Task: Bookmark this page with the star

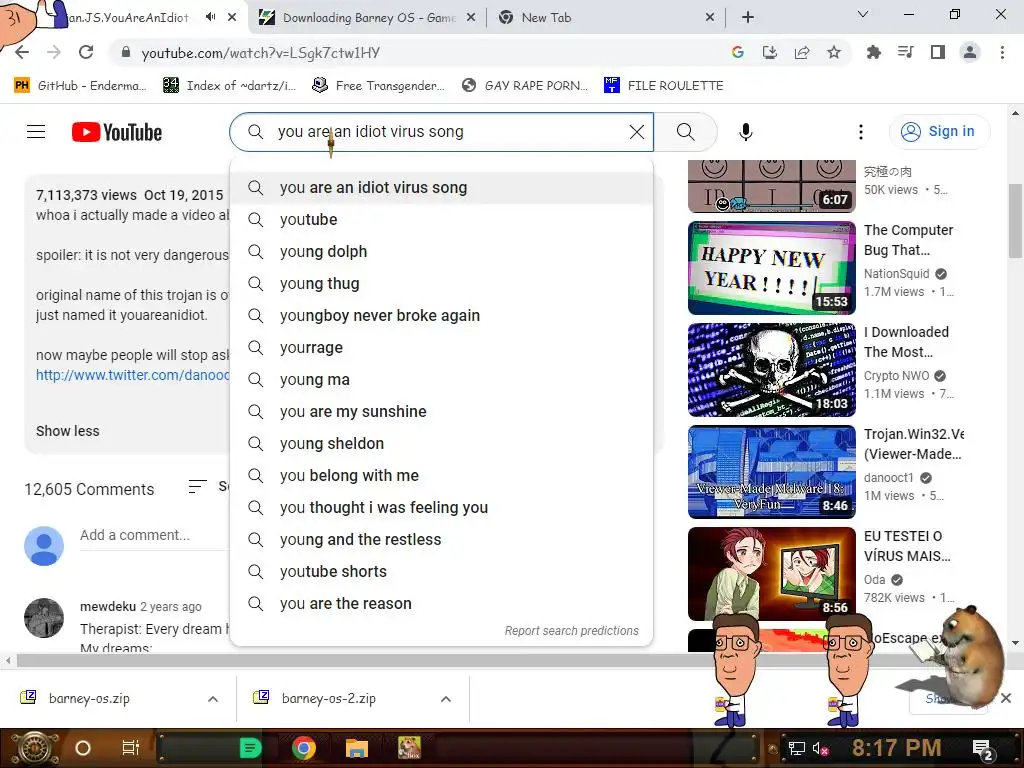Action: pyautogui.click(x=834, y=52)
